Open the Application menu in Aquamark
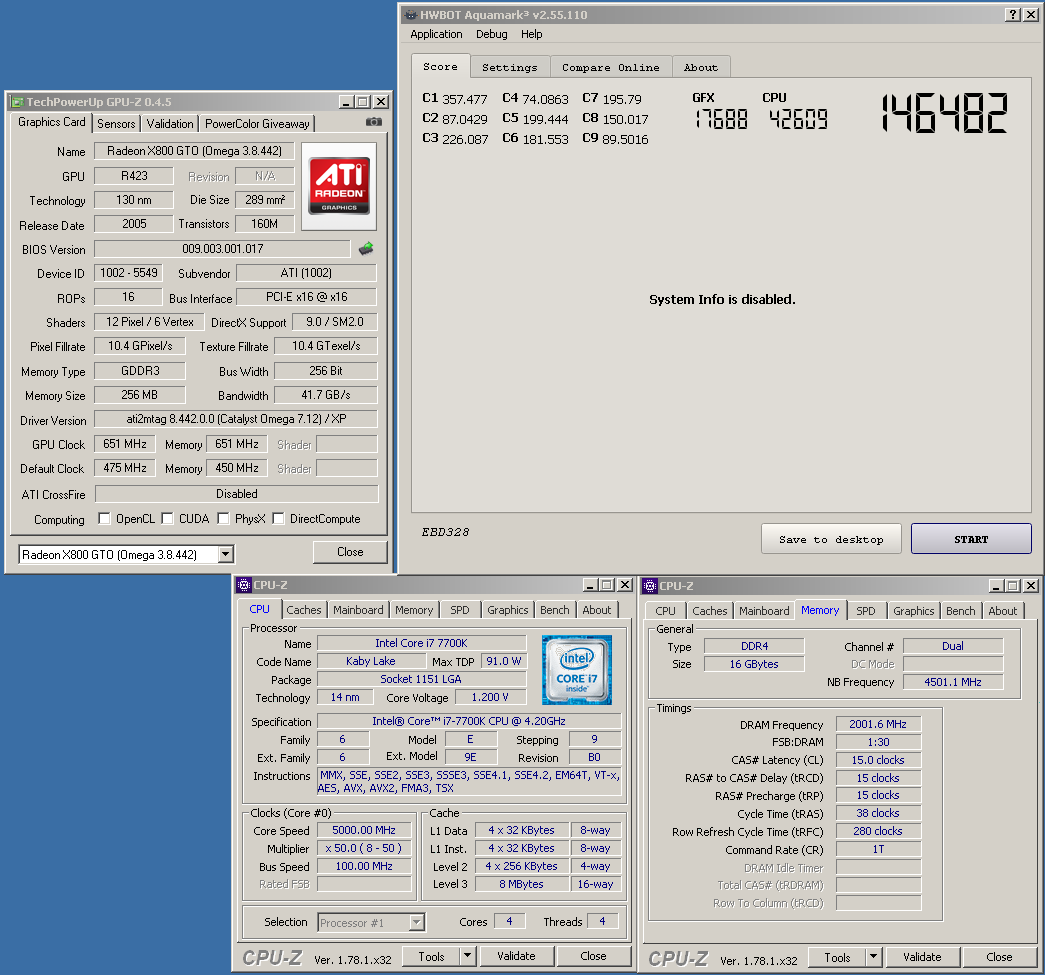The image size is (1045, 975). tap(436, 34)
